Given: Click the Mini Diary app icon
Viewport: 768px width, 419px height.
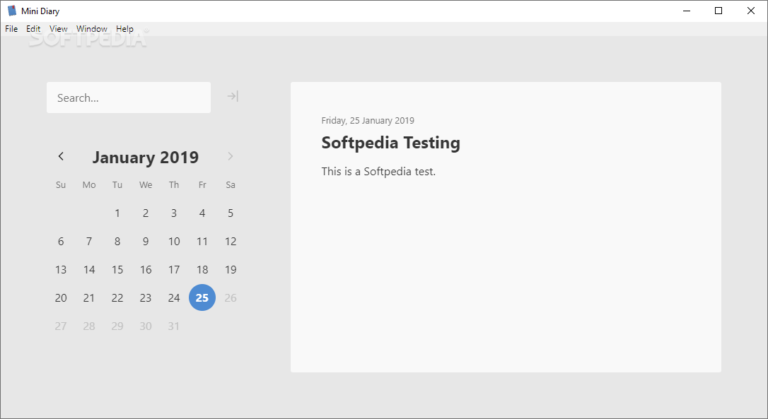Looking at the screenshot, I should [x=11, y=10].
